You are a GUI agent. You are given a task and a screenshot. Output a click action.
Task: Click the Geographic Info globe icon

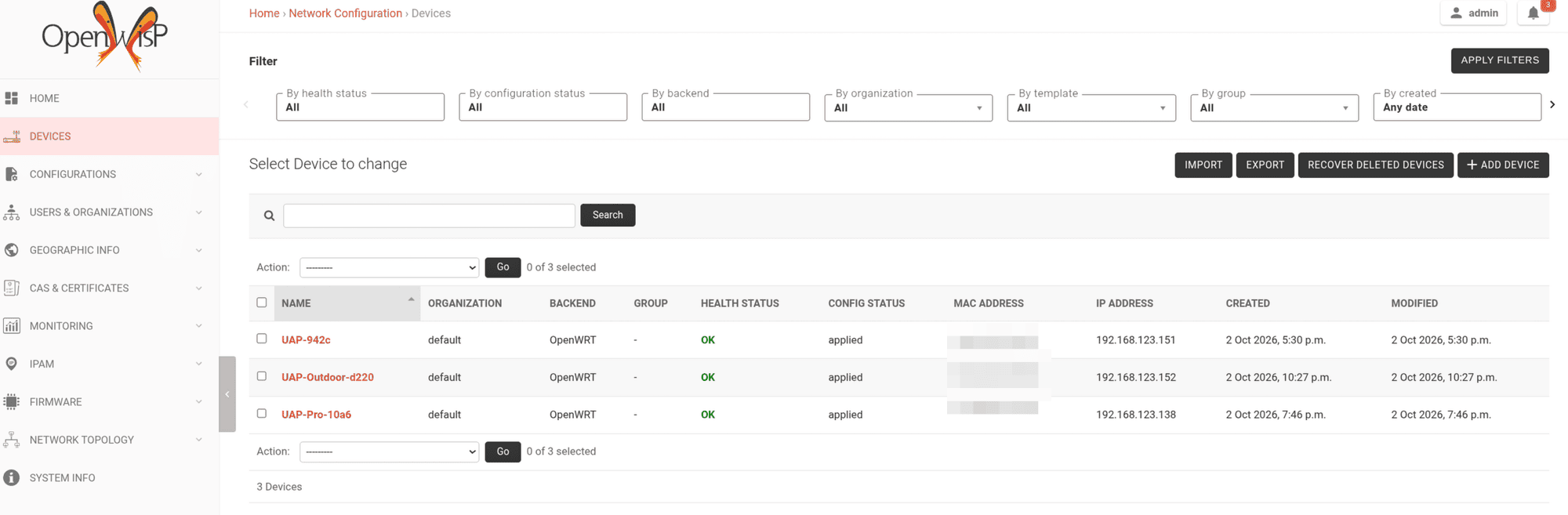tap(12, 250)
